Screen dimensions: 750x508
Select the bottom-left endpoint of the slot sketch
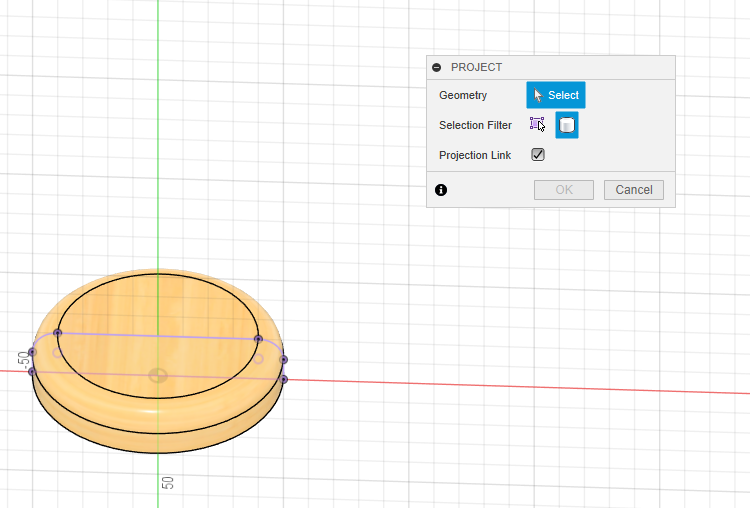(32, 372)
